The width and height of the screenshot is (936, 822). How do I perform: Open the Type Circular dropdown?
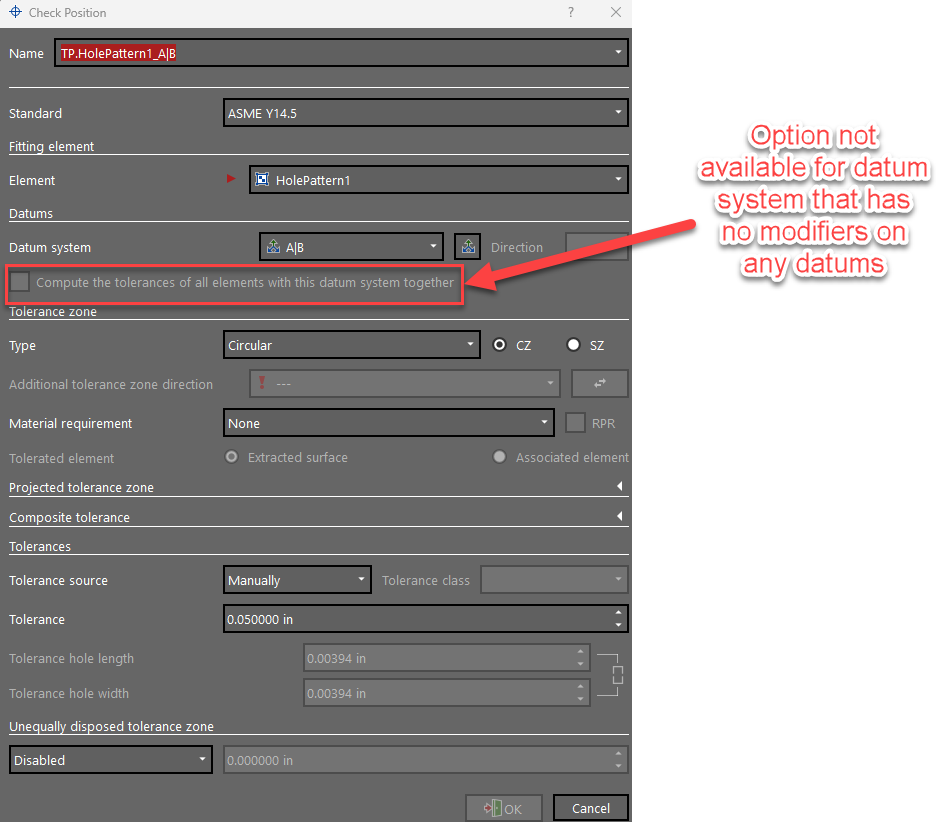pos(352,345)
